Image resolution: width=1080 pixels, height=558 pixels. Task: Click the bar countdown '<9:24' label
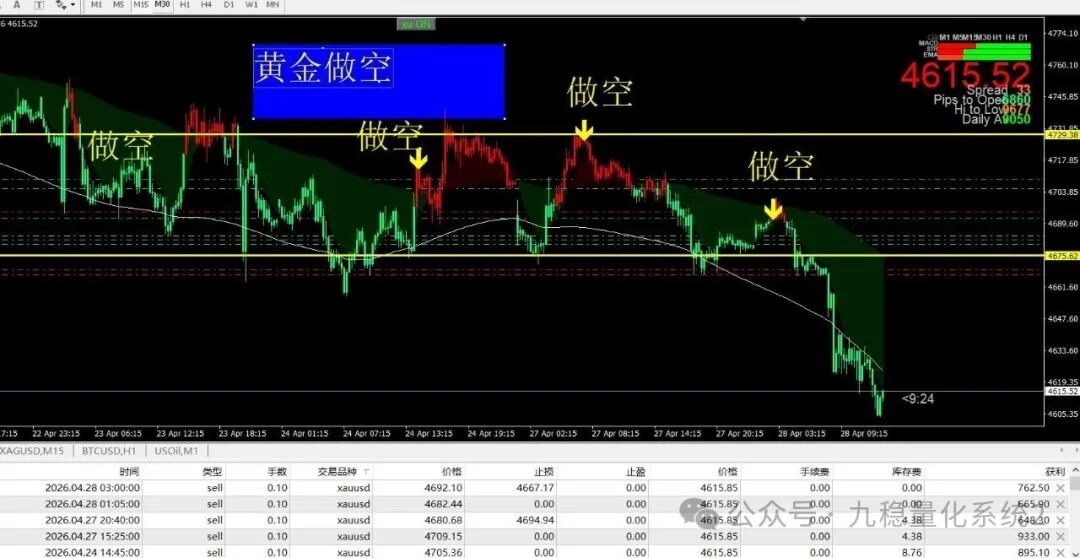[918, 398]
